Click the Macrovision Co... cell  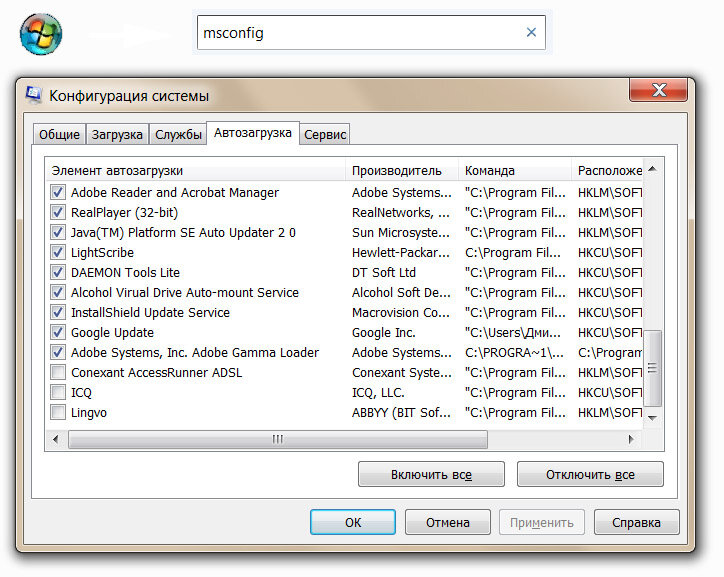(x=401, y=313)
